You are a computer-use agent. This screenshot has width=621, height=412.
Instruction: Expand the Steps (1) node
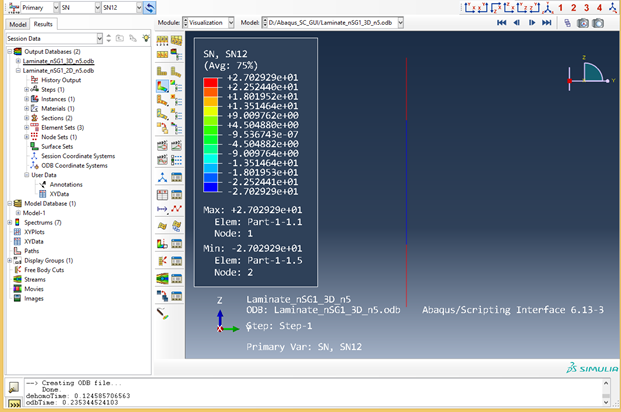[x=26, y=90]
